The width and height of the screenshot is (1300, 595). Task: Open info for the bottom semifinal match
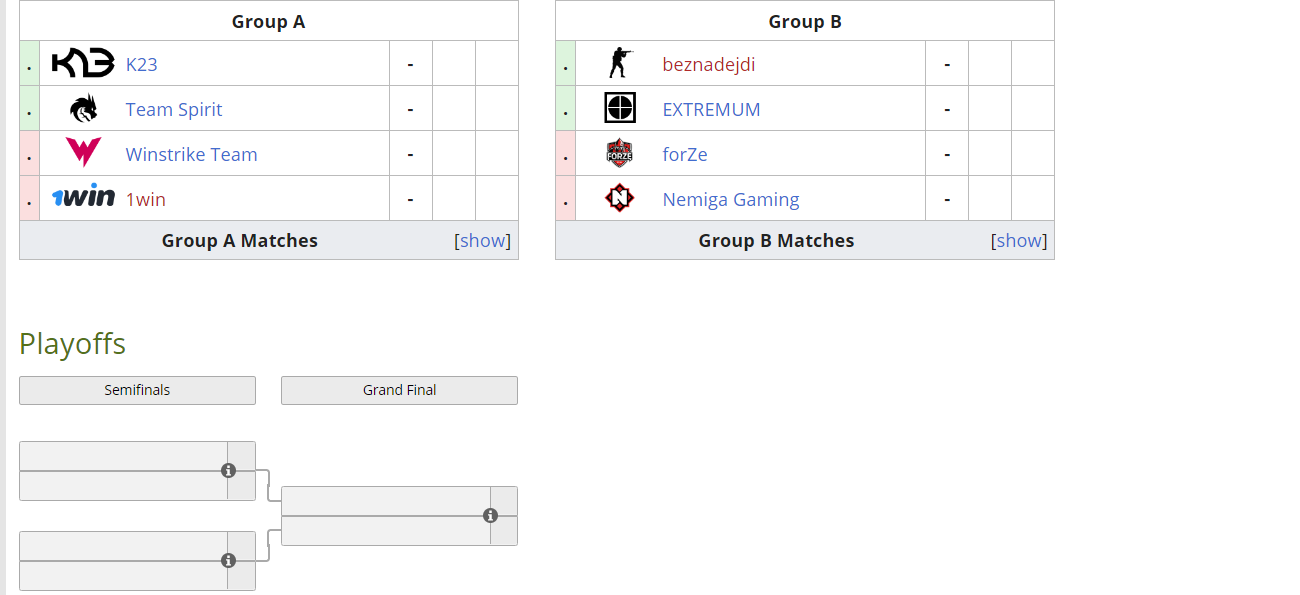coord(228,560)
